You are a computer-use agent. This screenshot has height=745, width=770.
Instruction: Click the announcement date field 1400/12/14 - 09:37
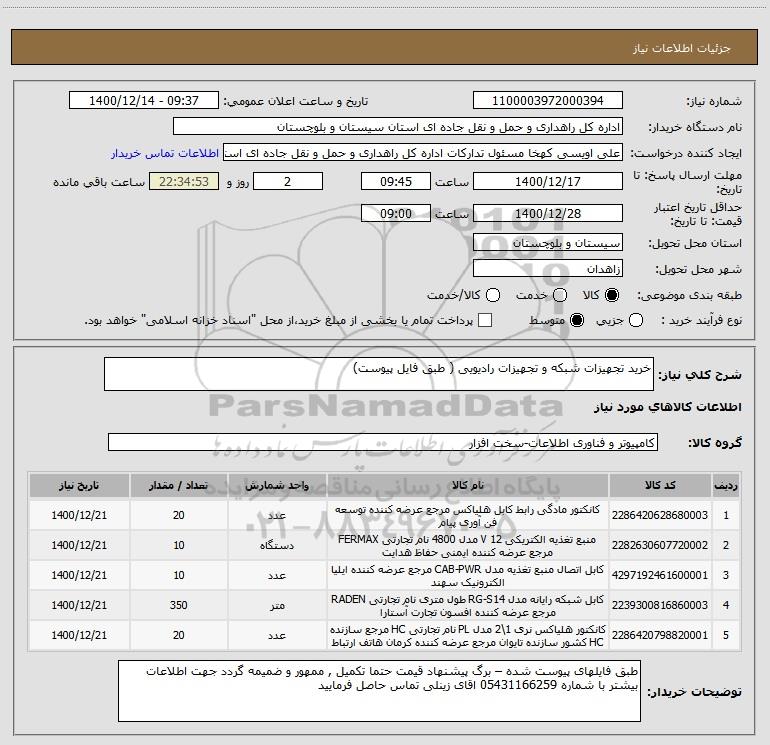[x=143, y=100]
